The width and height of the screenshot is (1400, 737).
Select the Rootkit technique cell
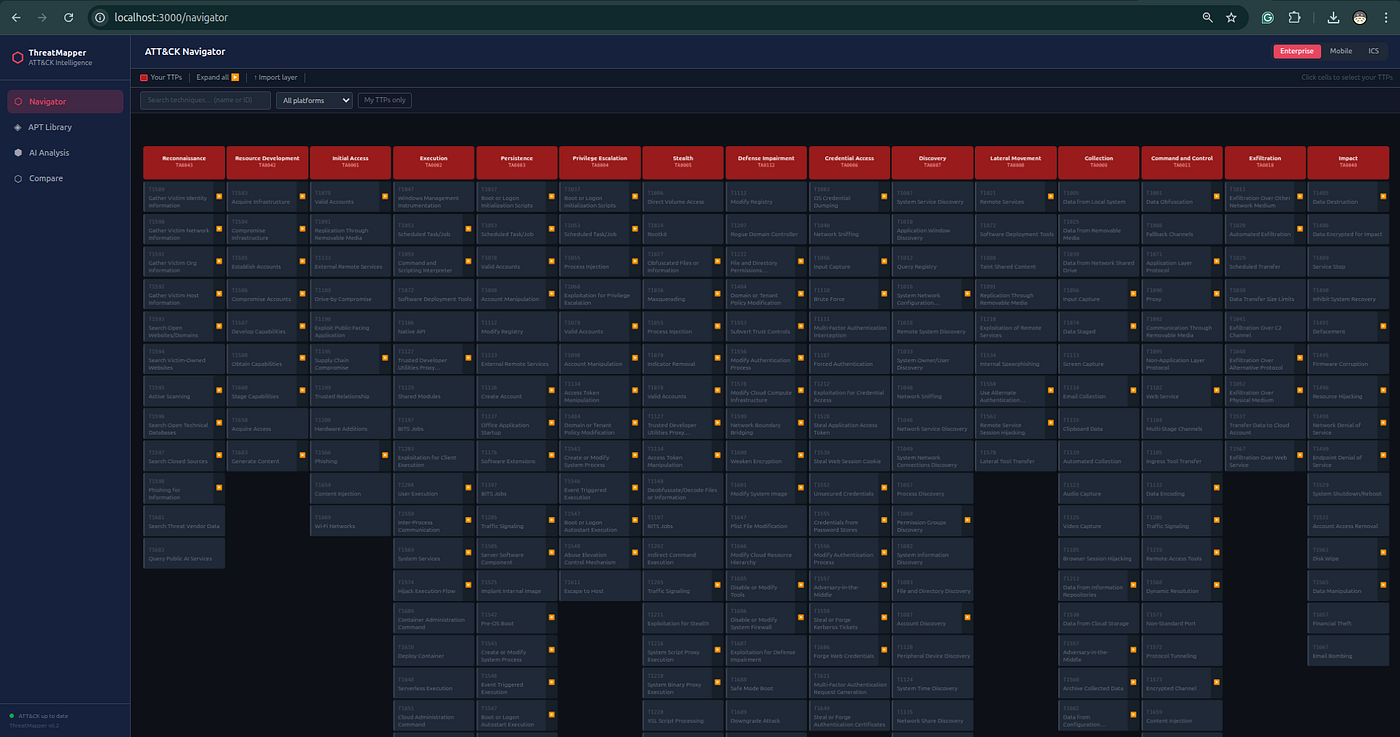(683, 229)
